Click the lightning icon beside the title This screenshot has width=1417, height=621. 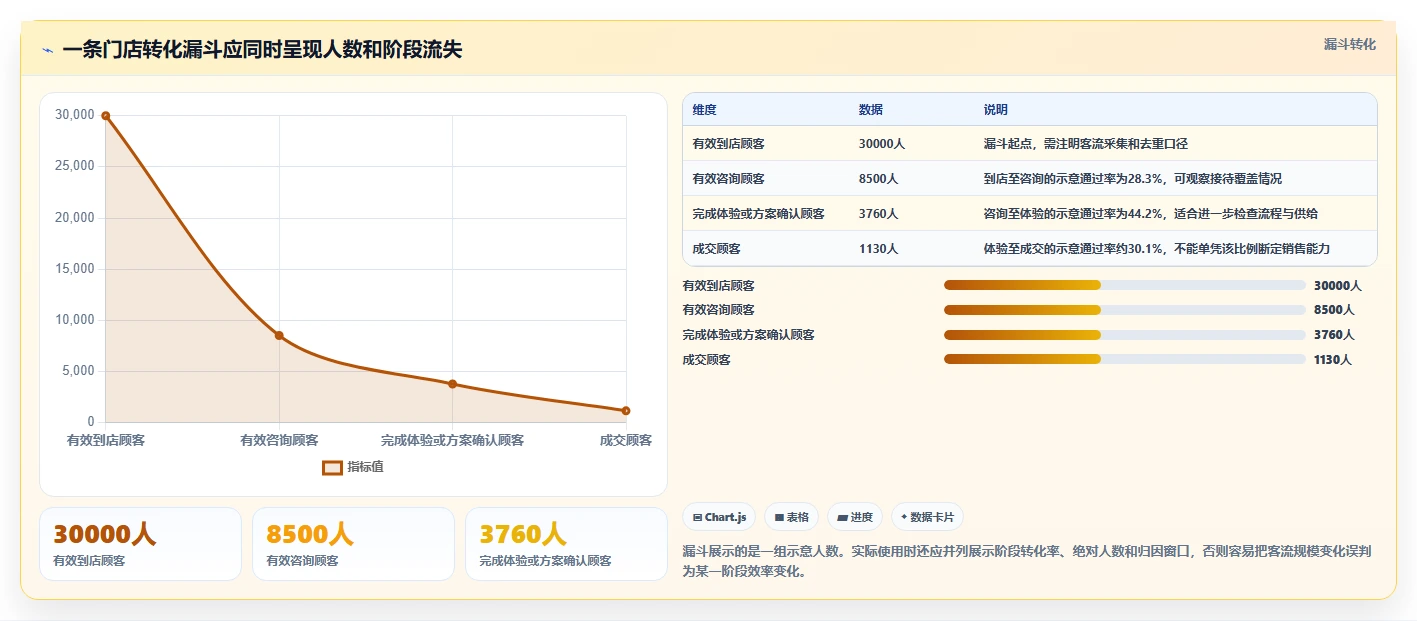tap(47, 50)
